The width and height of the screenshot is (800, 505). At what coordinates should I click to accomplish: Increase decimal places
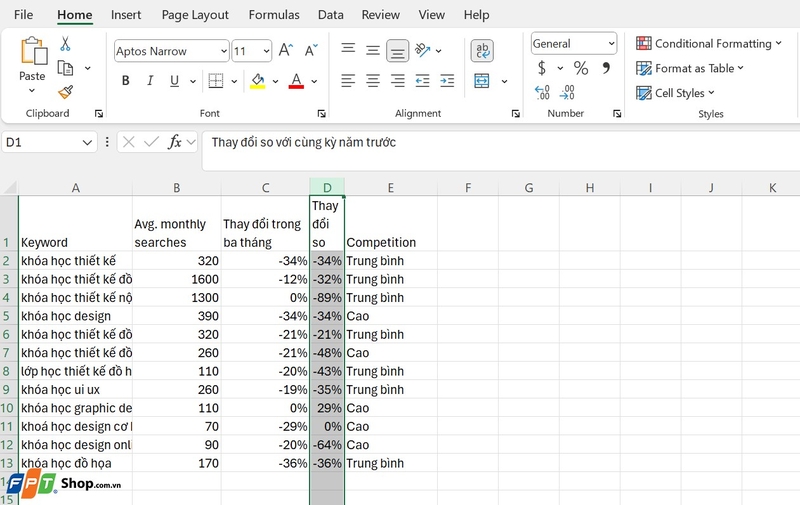coord(542,92)
